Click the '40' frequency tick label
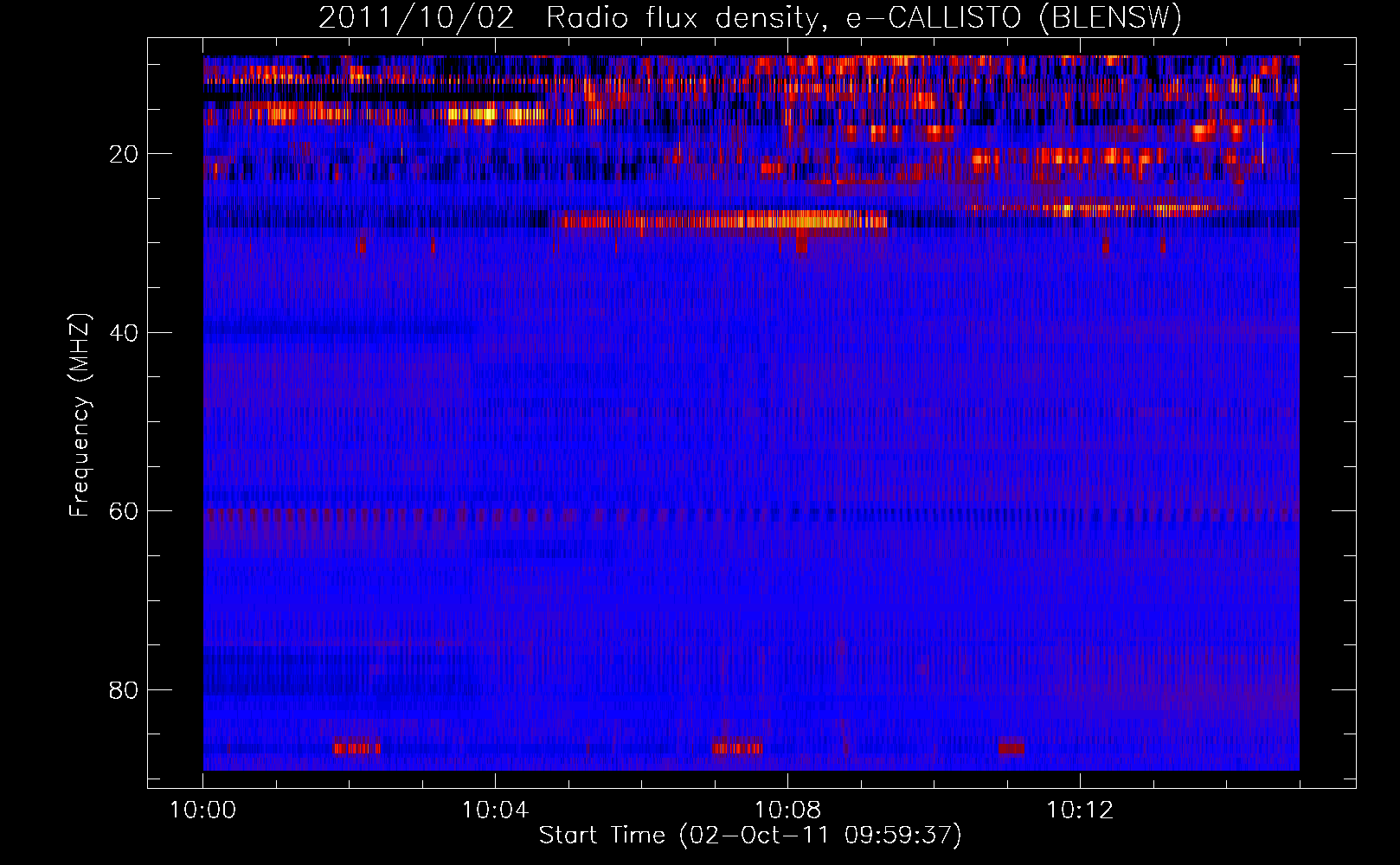 124,333
